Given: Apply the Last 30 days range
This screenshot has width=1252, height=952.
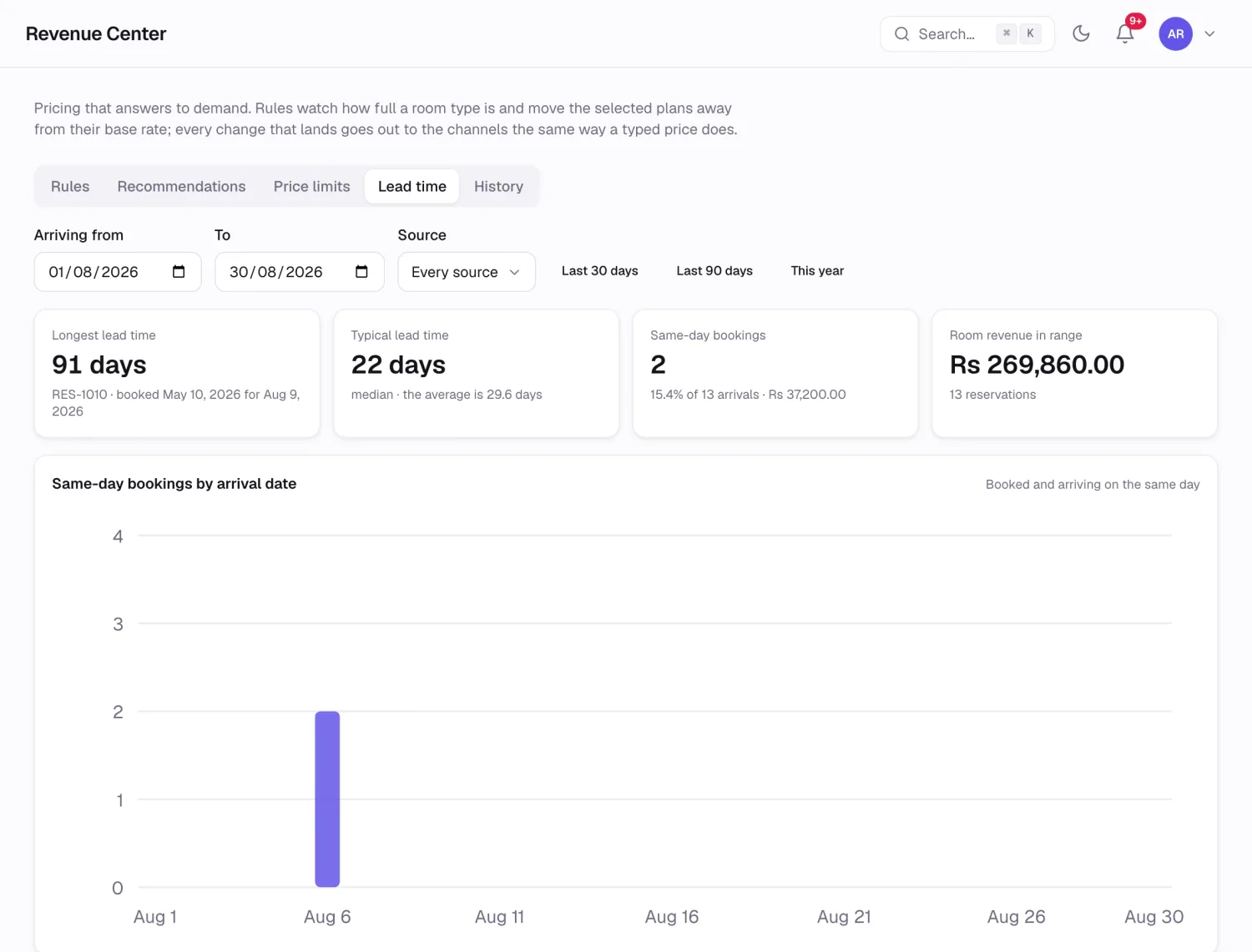Looking at the screenshot, I should (599, 270).
